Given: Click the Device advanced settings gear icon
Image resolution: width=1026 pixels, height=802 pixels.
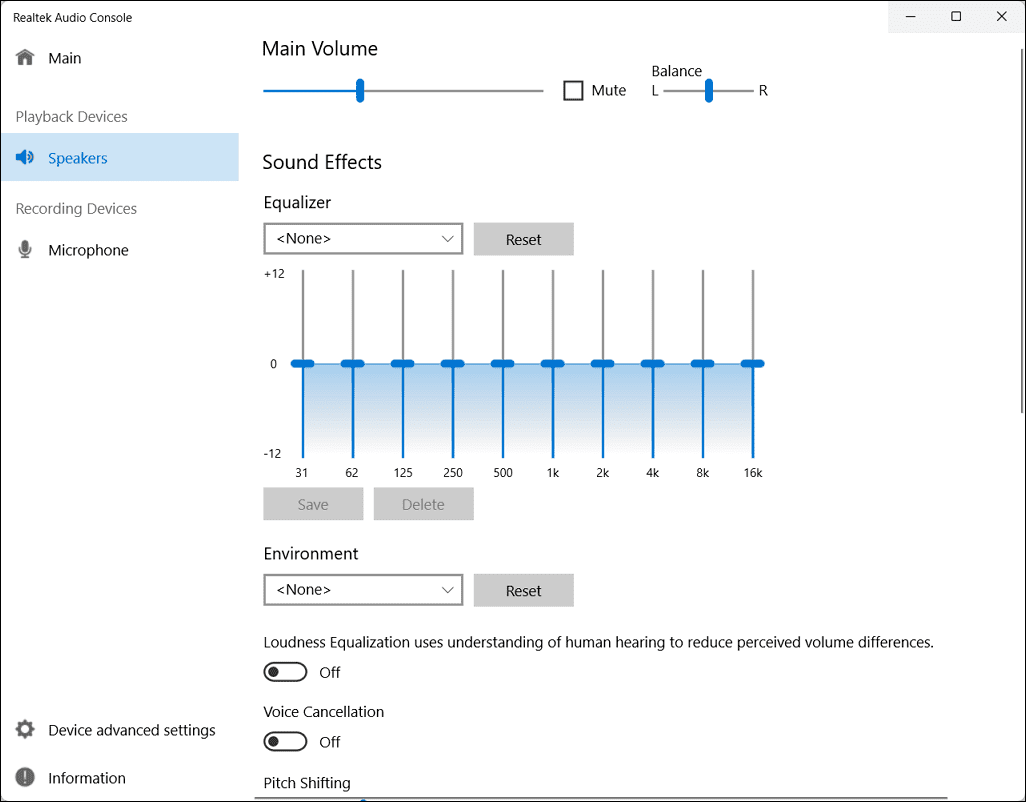Looking at the screenshot, I should click(25, 730).
